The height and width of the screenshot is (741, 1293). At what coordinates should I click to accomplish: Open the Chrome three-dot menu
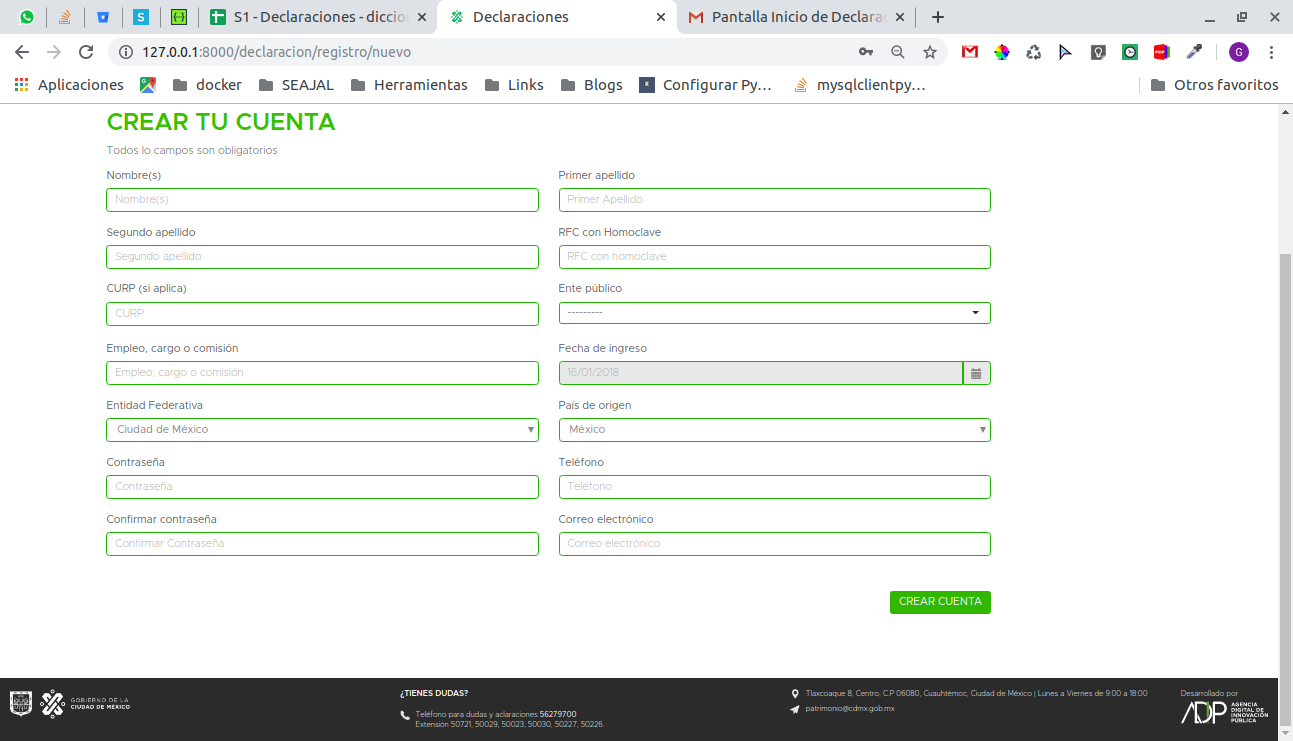[x=1271, y=52]
